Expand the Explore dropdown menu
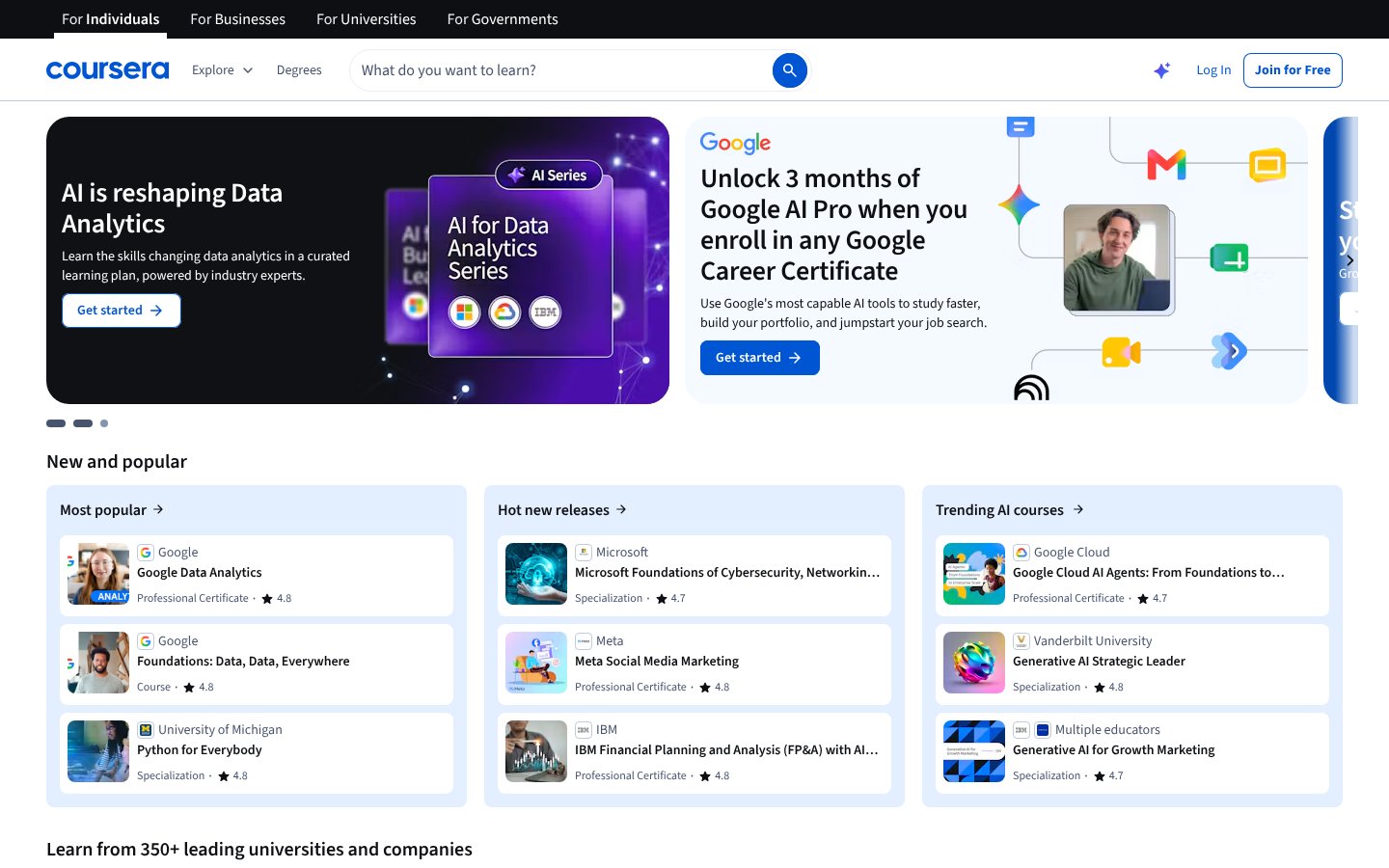Viewport: 1389px width, 868px height. point(222,70)
